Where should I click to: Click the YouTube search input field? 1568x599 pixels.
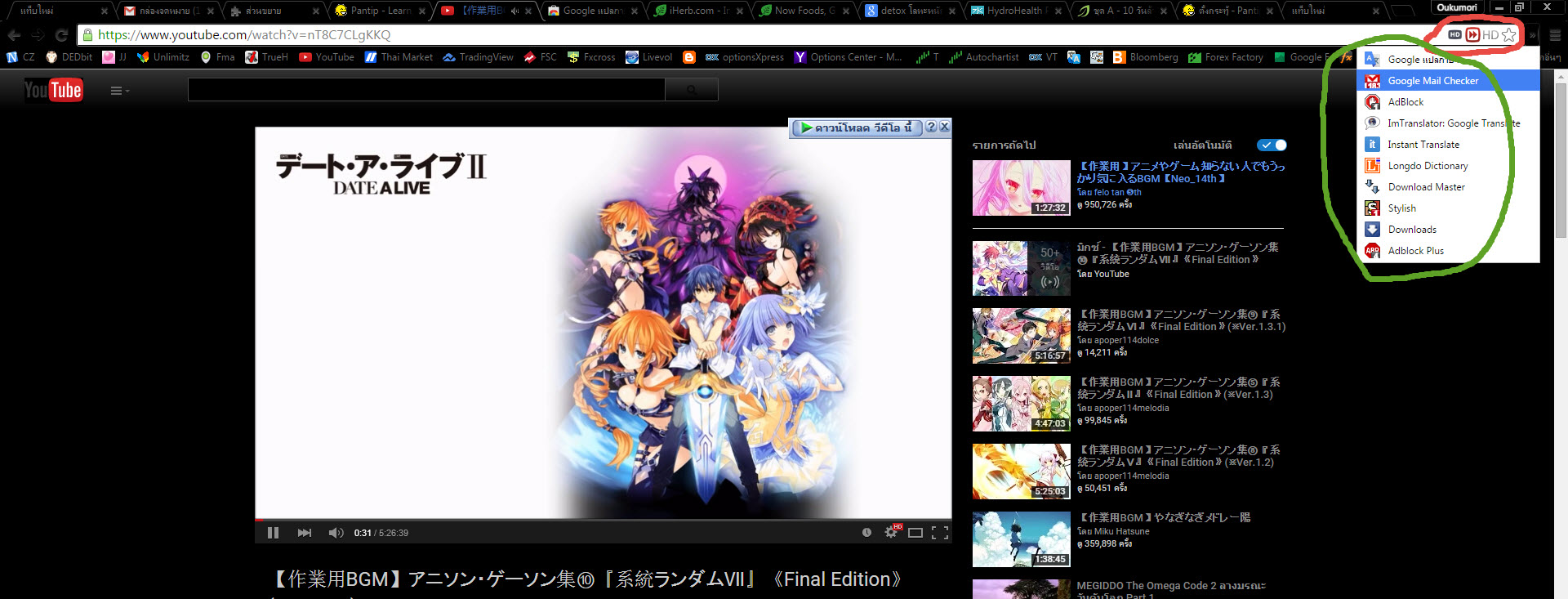[x=426, y=90]
